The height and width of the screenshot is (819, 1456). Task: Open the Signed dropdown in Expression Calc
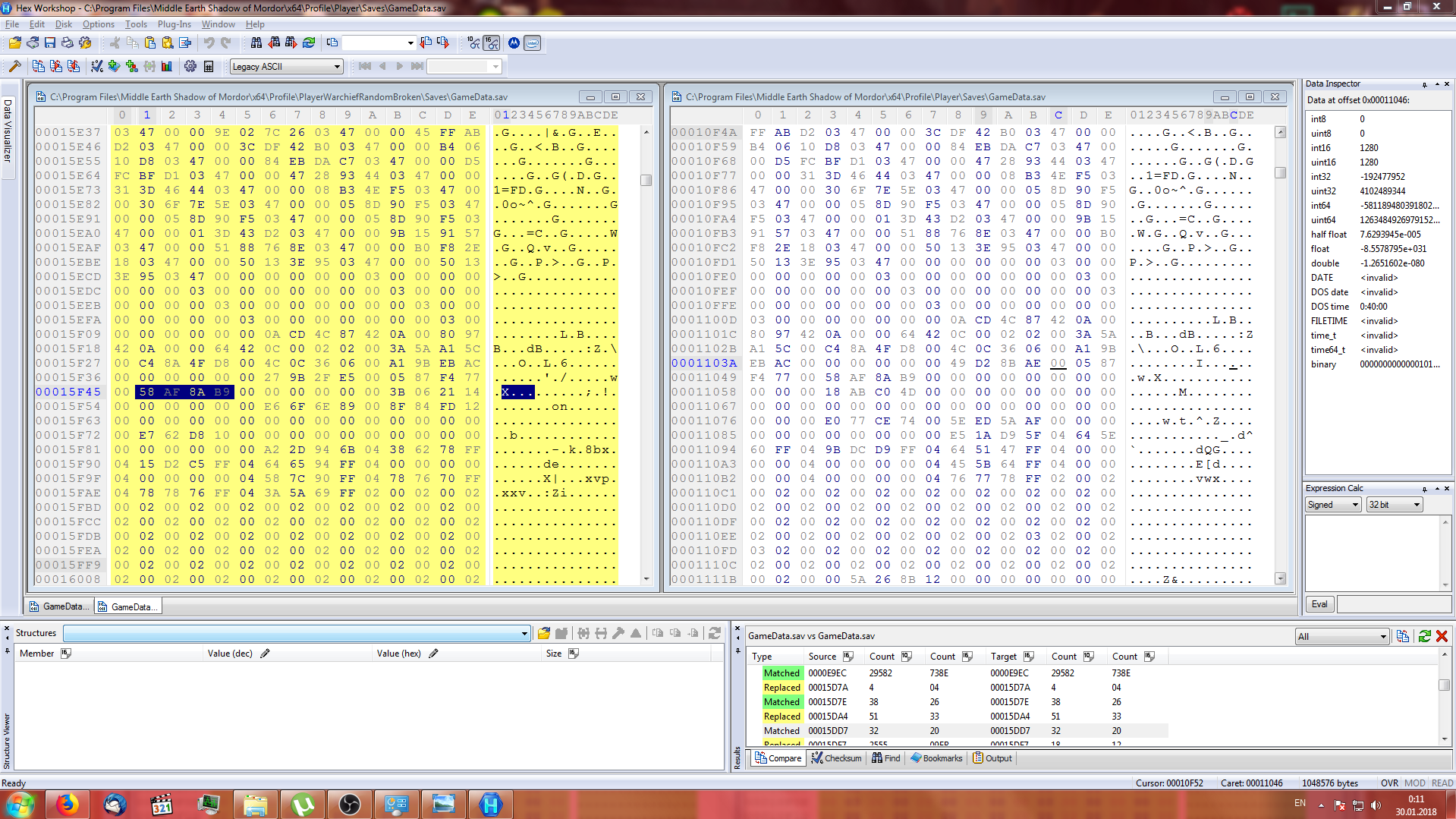click(x=1333, y=505)
